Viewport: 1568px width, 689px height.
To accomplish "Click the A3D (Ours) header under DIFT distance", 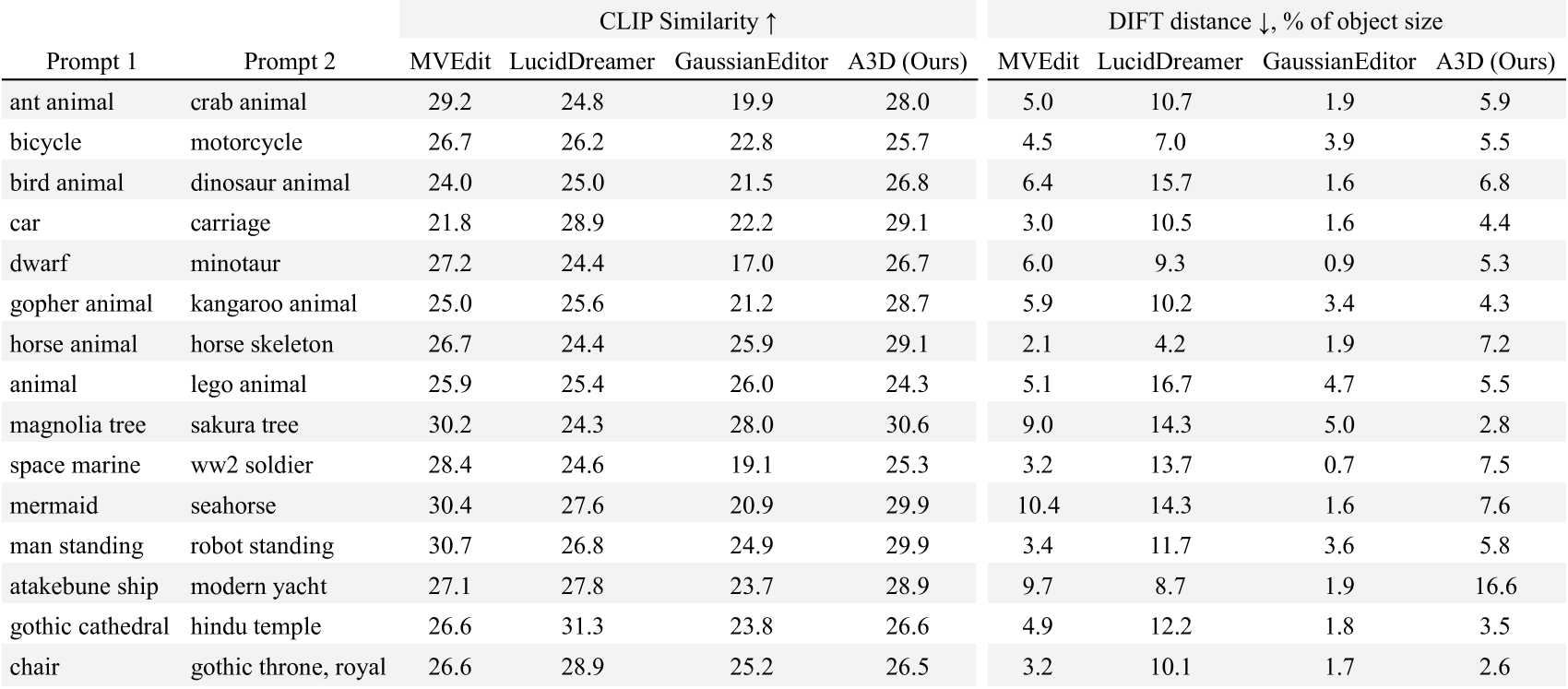I will pos(1495,62).
